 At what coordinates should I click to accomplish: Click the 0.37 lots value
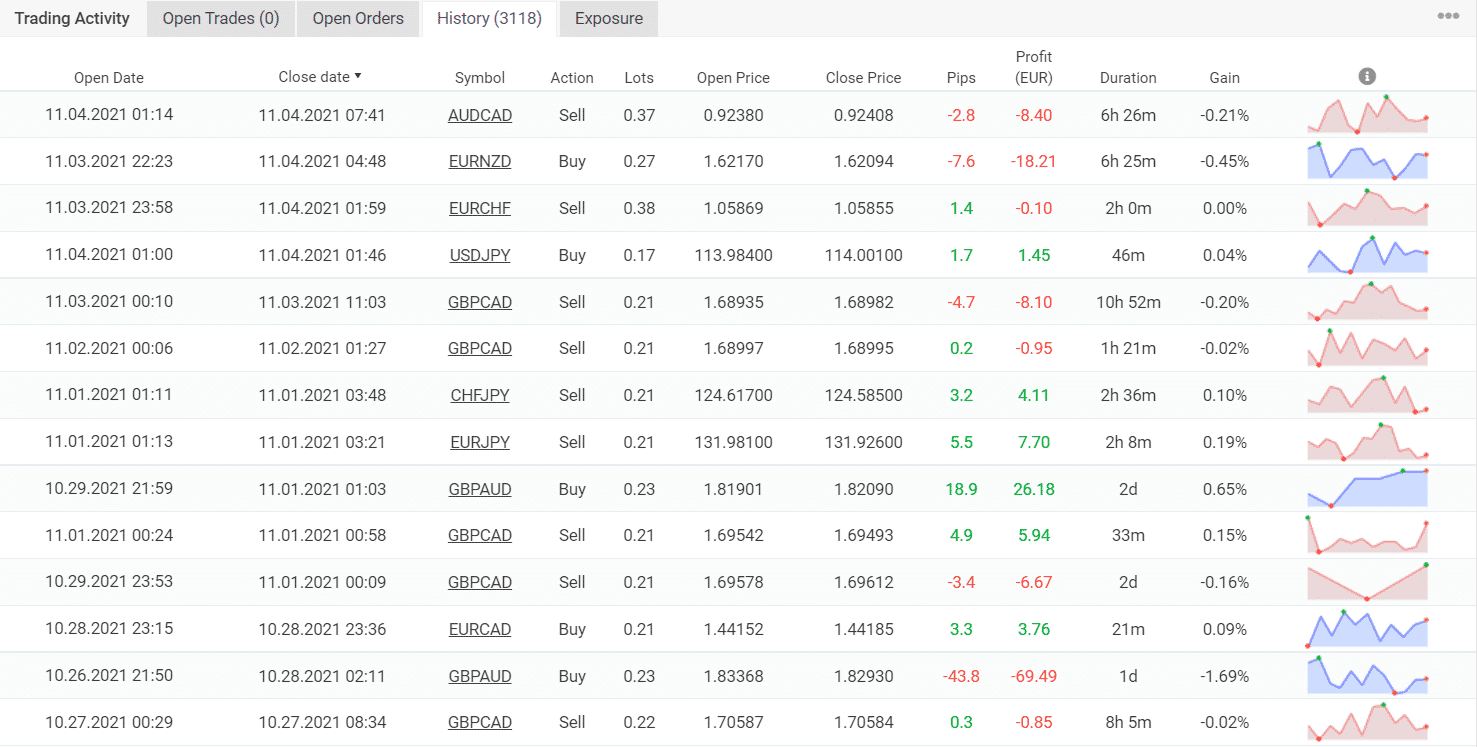pyautogui.click(x=639, y=115)
